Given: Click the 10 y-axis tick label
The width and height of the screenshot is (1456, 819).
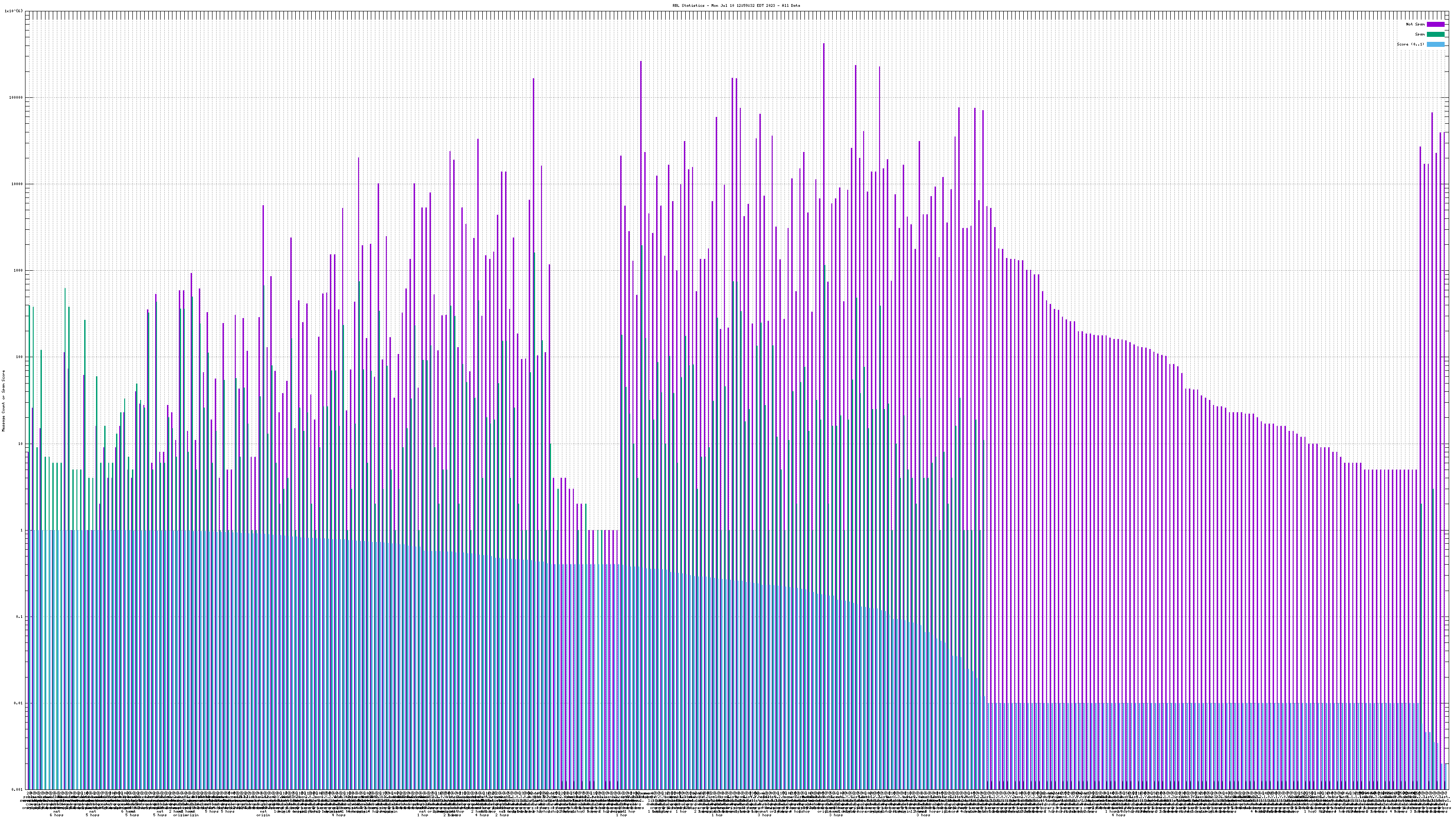Looking at the screenshot, I should click(21, 444).
